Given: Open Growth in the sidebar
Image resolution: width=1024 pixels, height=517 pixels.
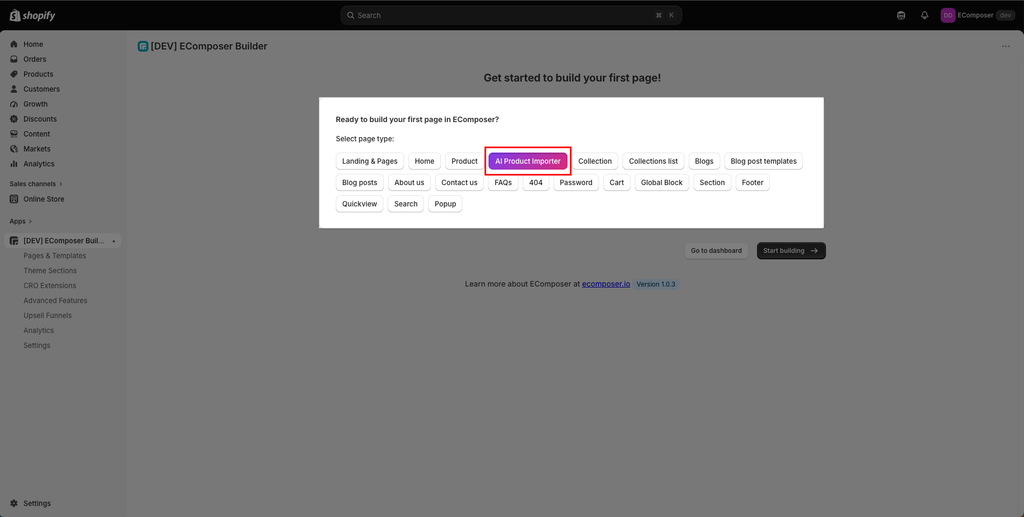Looking at the screenshot, I should 35,104.
